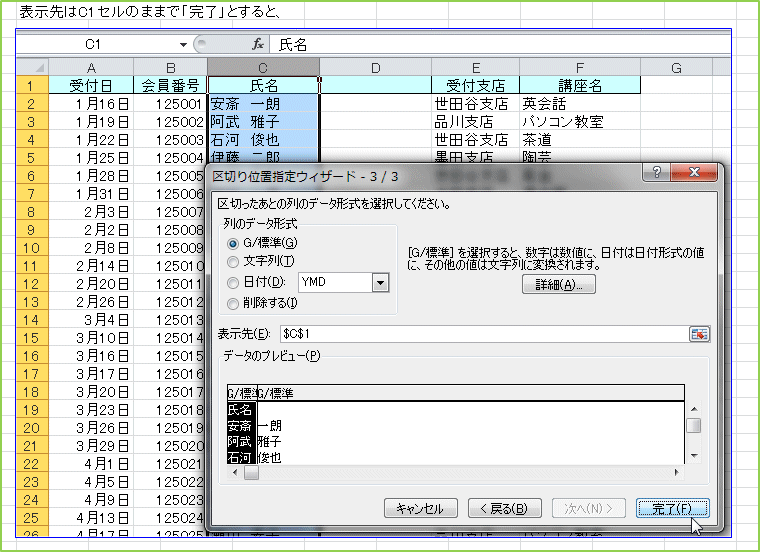
Task: Select column header D
Action: [x=376, y=67]
